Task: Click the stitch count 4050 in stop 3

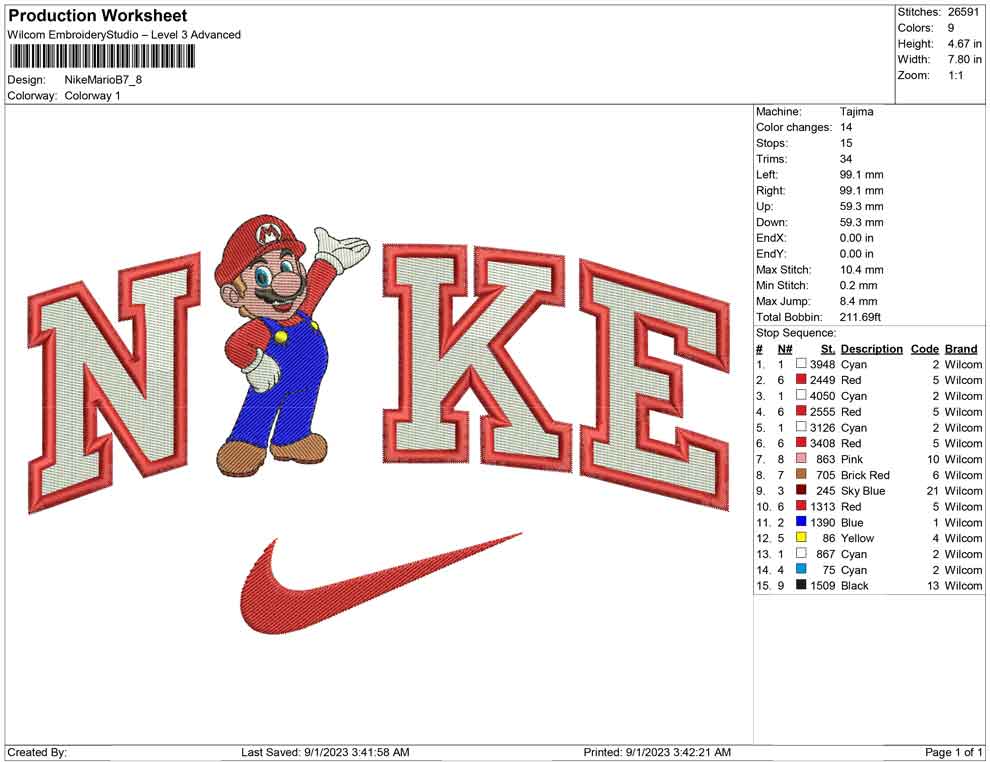Action: pyautogui.click(x=822, y=396)
